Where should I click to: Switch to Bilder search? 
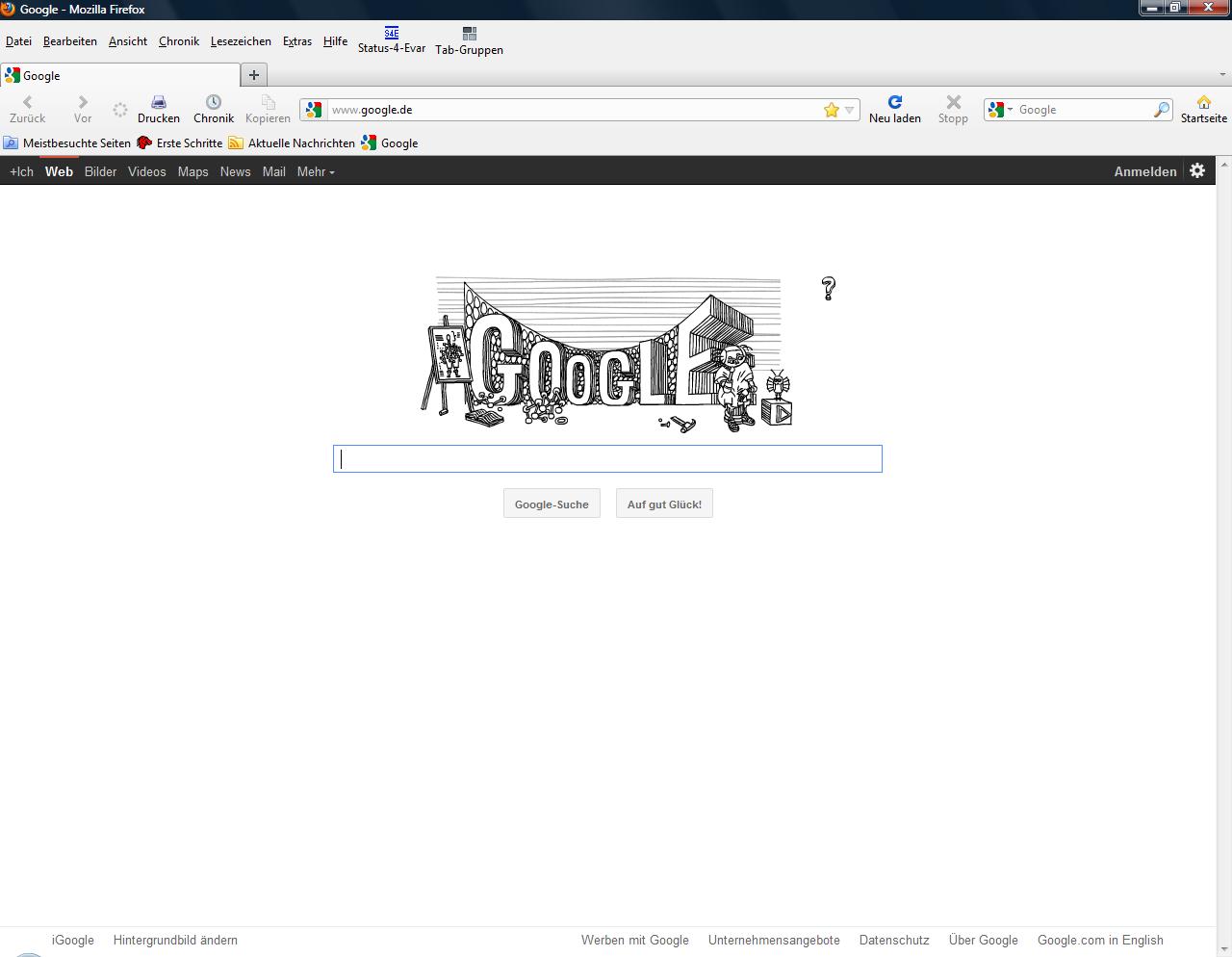(100, 171)
